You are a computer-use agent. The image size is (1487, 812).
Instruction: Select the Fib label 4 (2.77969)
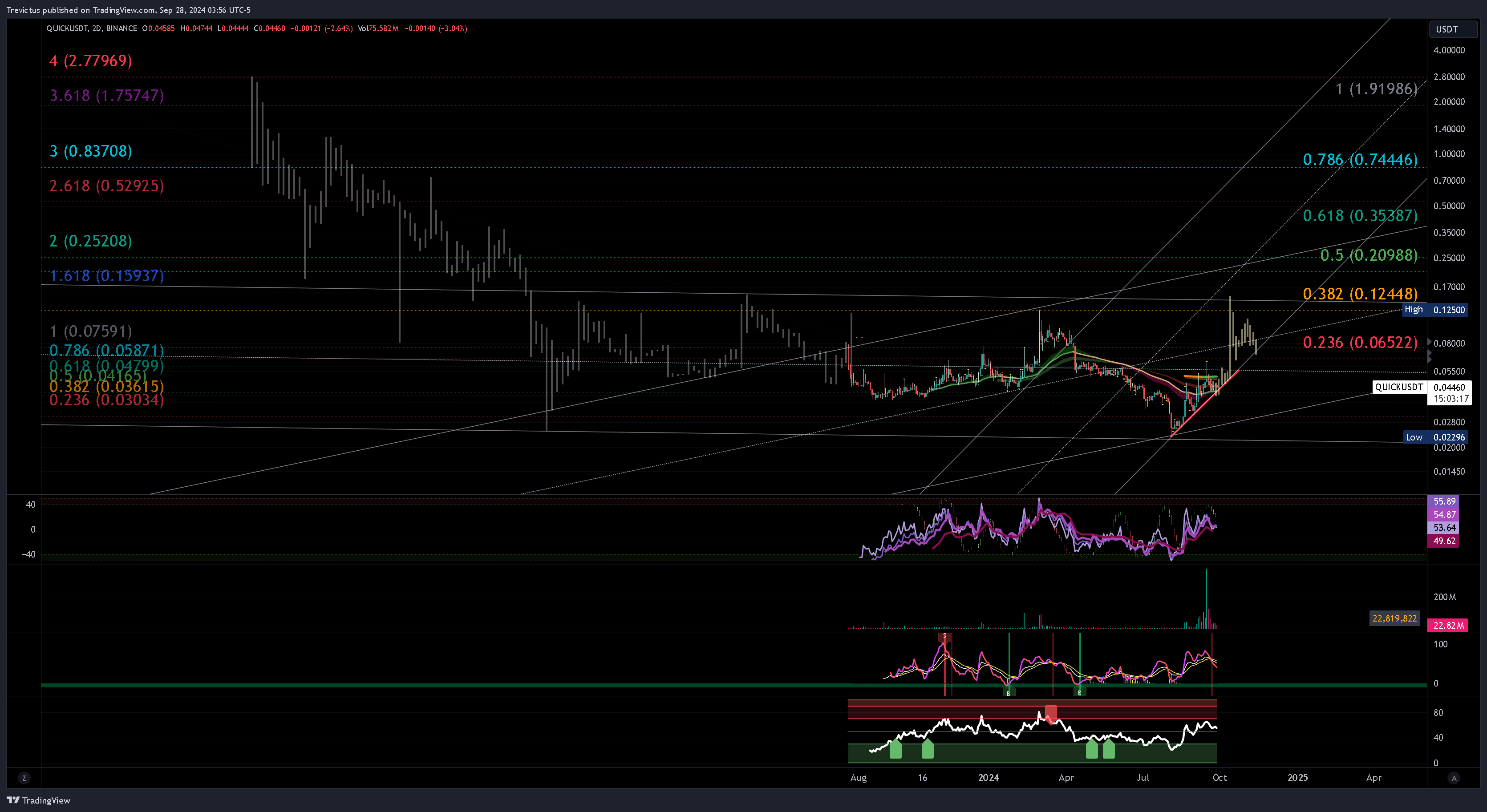tap(91, 61)
